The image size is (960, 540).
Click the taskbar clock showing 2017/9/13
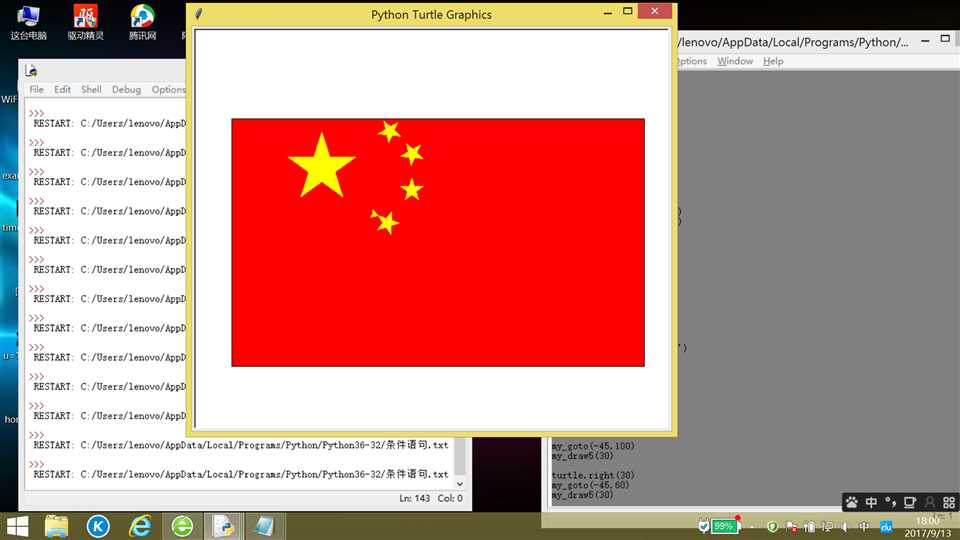(x=928, y=527)
